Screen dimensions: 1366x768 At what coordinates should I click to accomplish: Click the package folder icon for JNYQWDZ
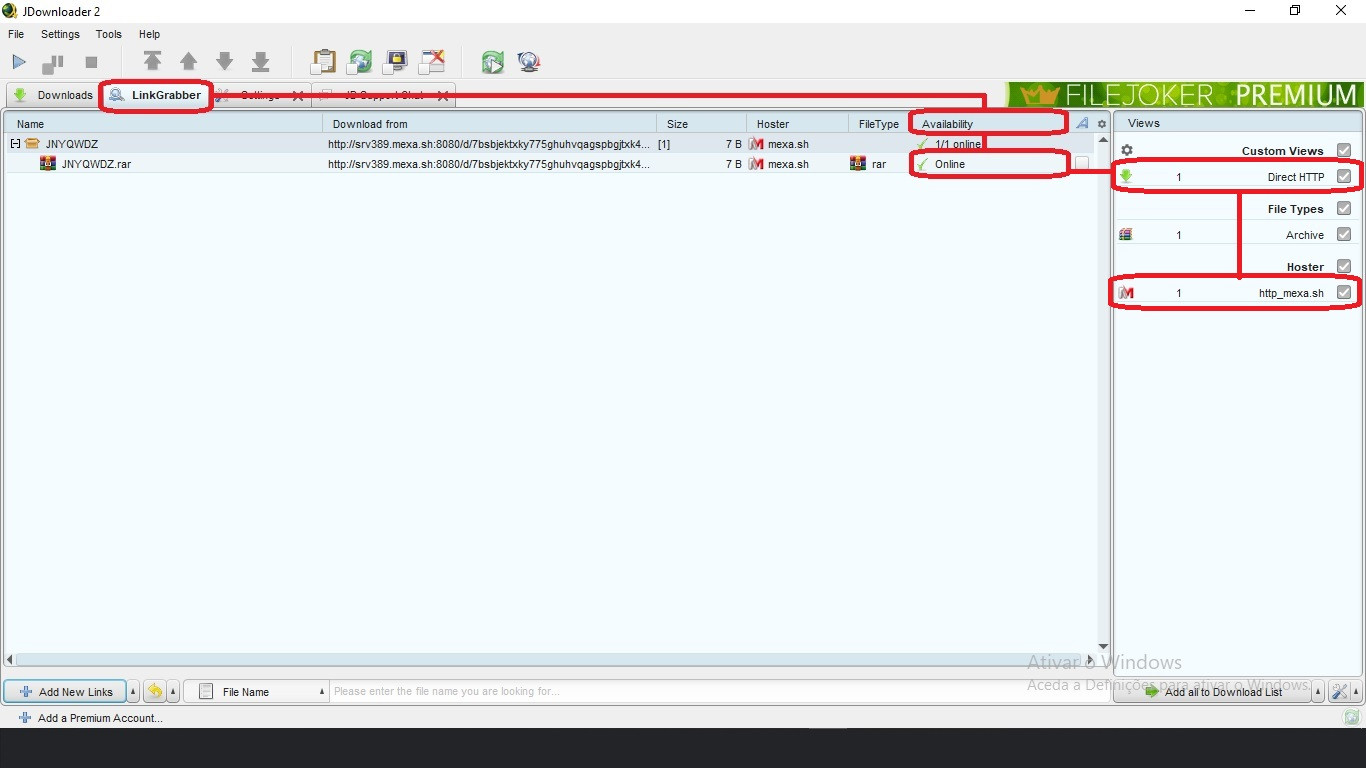(32, 144)
